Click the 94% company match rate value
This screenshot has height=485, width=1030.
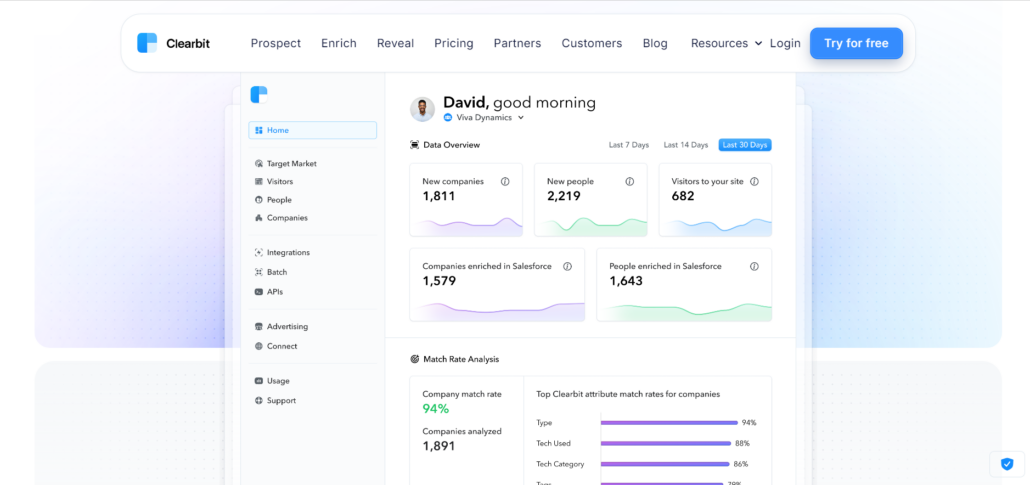[436, 409]
